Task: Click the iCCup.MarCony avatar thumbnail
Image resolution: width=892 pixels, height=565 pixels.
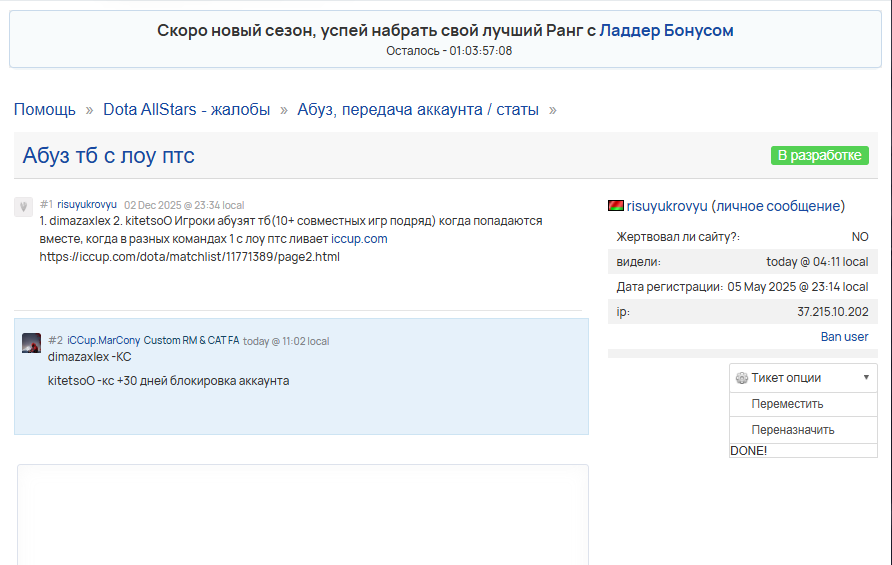Action: tap(31, 343)
